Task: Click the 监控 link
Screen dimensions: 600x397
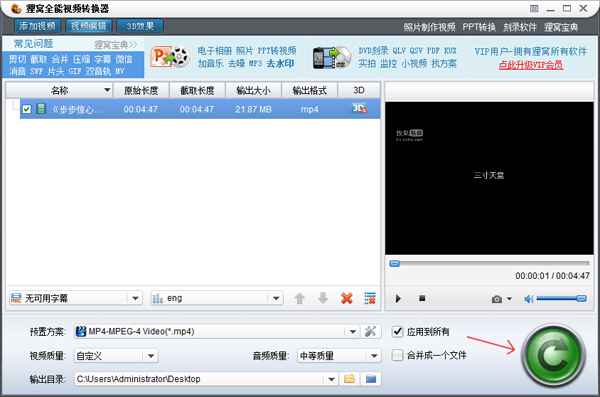Action: (x=388, y=64)
